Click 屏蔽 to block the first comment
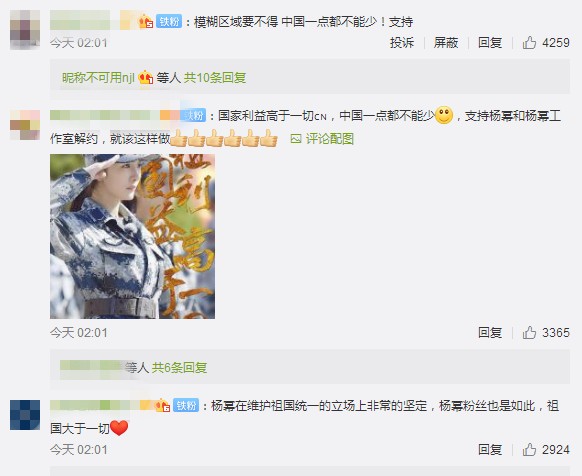This screenshot has width=582, height=476. pyautogui.click(x=446, y=43)
